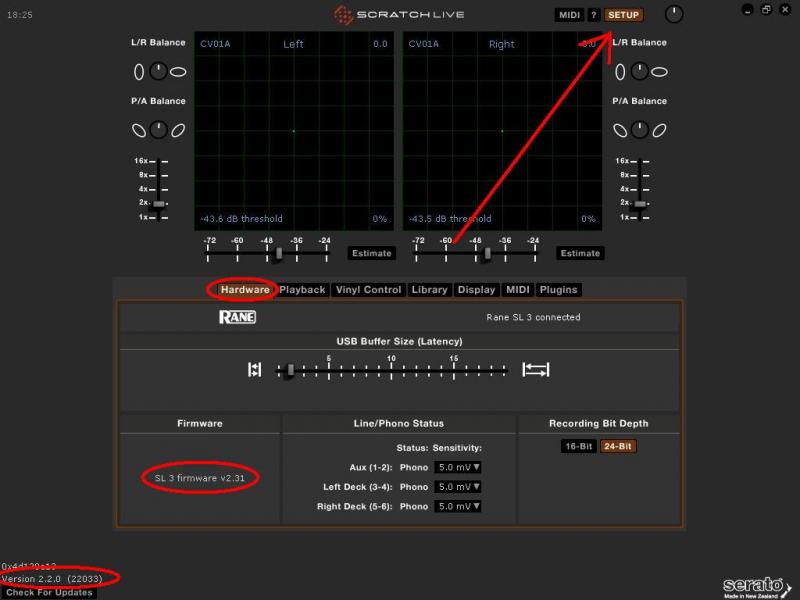Click the 18:25 clock display
Screen dimensions: 800x600
coord(20,15)
